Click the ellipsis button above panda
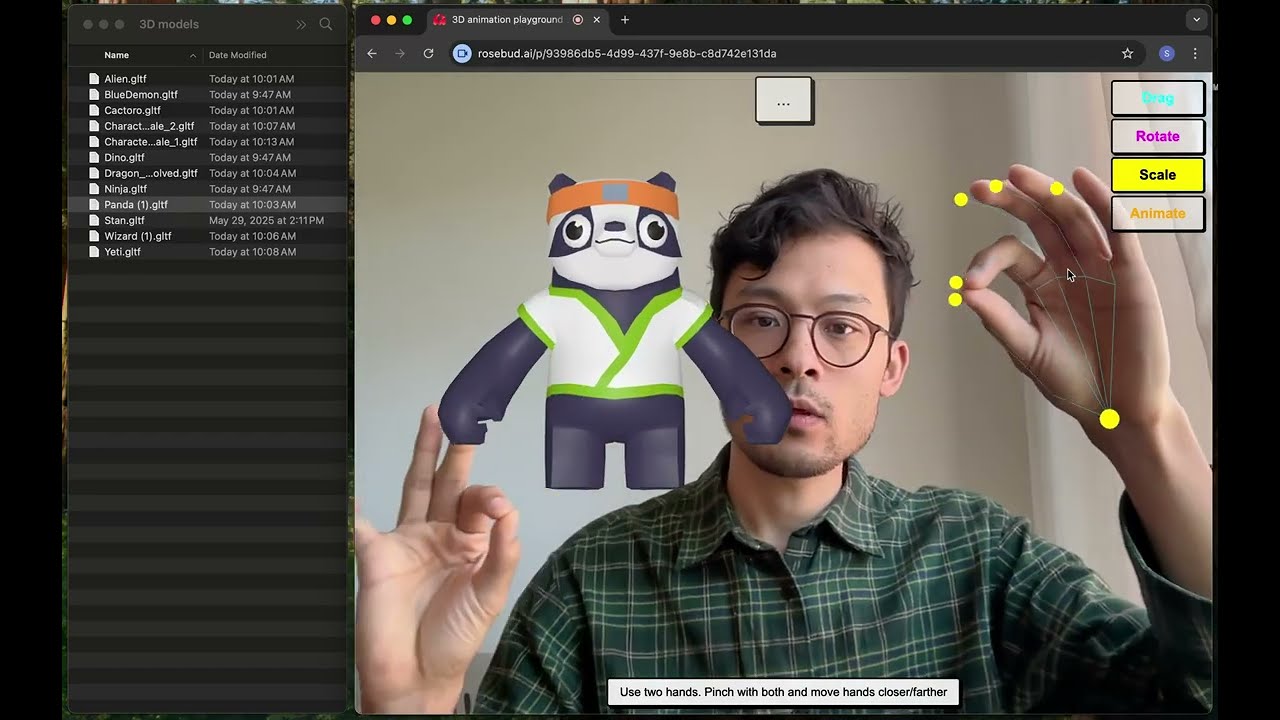Viewport: 1280px width, 720px height. 783,101
